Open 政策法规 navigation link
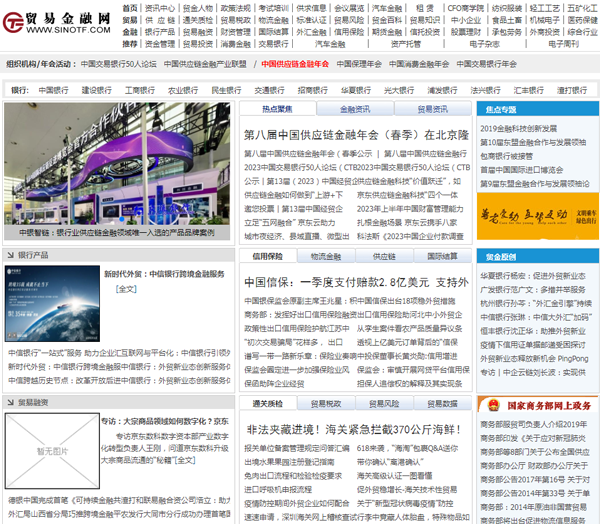600x524 pixels. pos(235,8)
